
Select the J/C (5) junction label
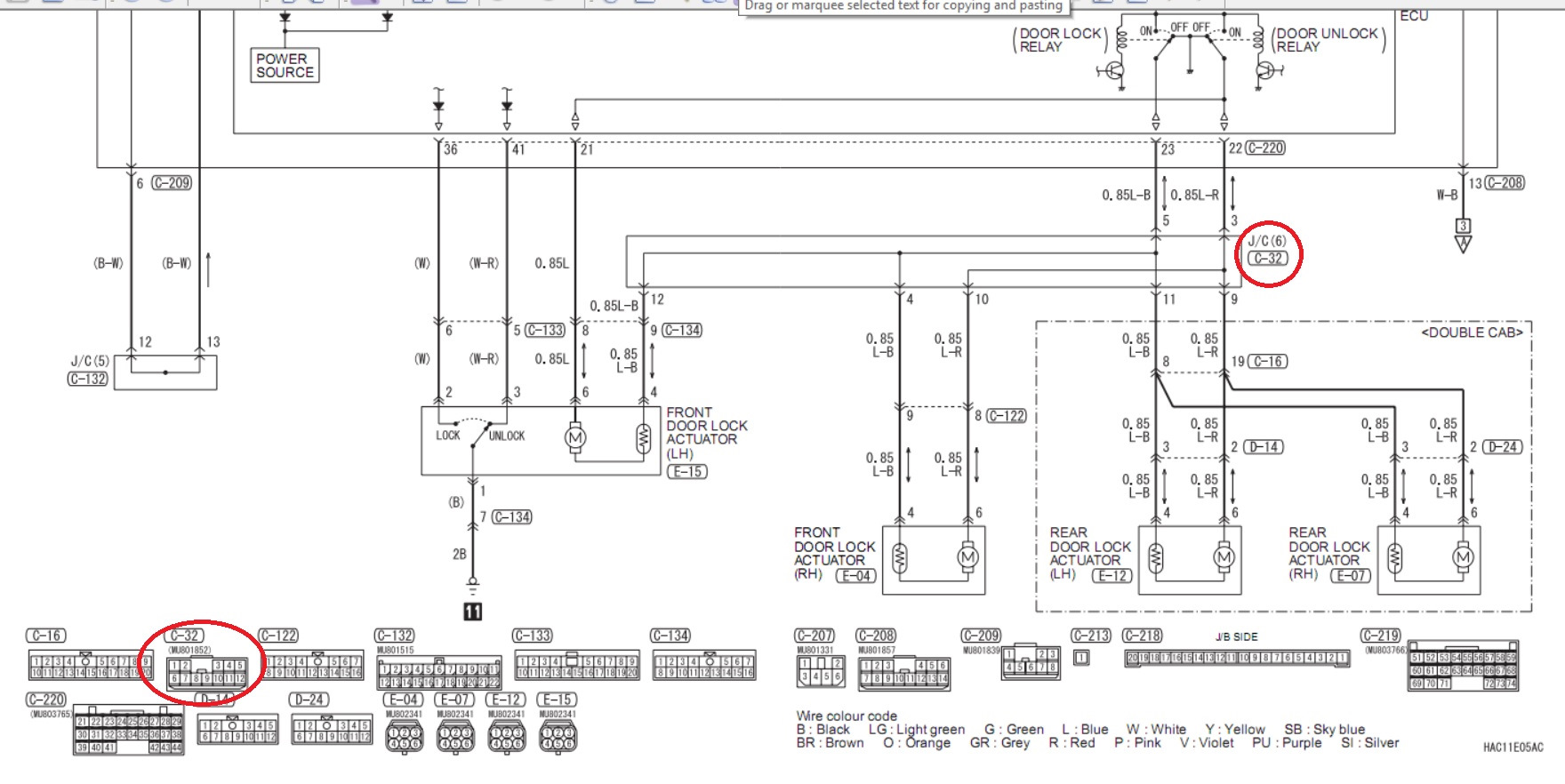(x=90, y=362)
